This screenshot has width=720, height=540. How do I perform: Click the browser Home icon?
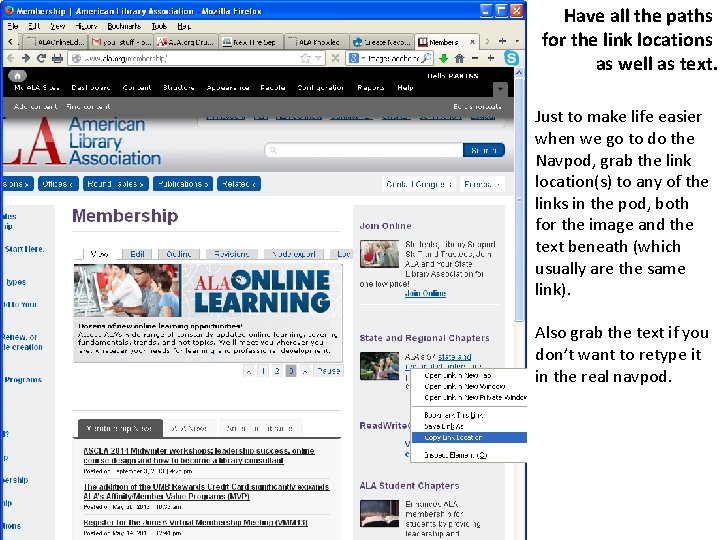coord(459,58)
